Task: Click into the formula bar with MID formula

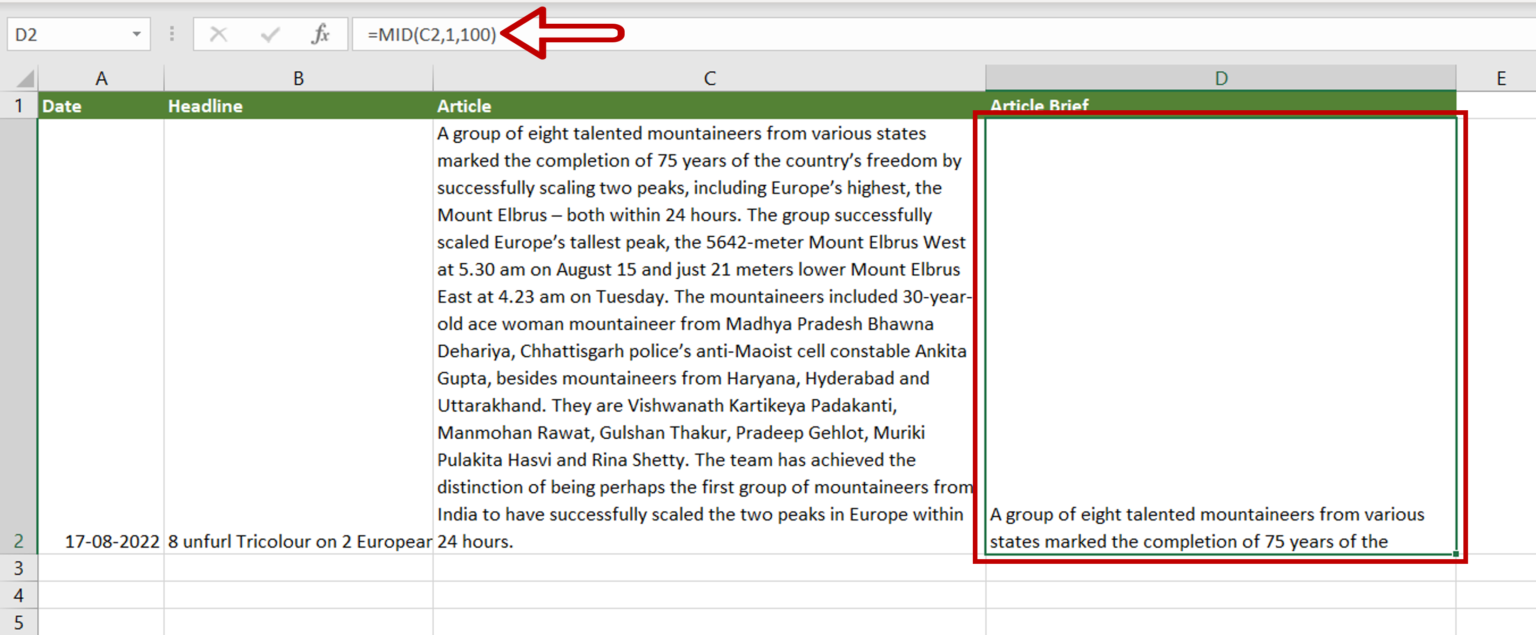Action: pos(900,35)
